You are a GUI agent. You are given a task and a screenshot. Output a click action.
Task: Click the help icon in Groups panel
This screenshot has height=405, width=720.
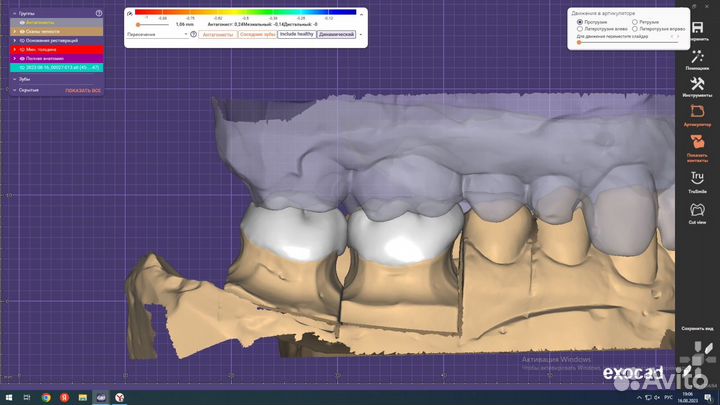pyautogui.click(x=98, y=13)
